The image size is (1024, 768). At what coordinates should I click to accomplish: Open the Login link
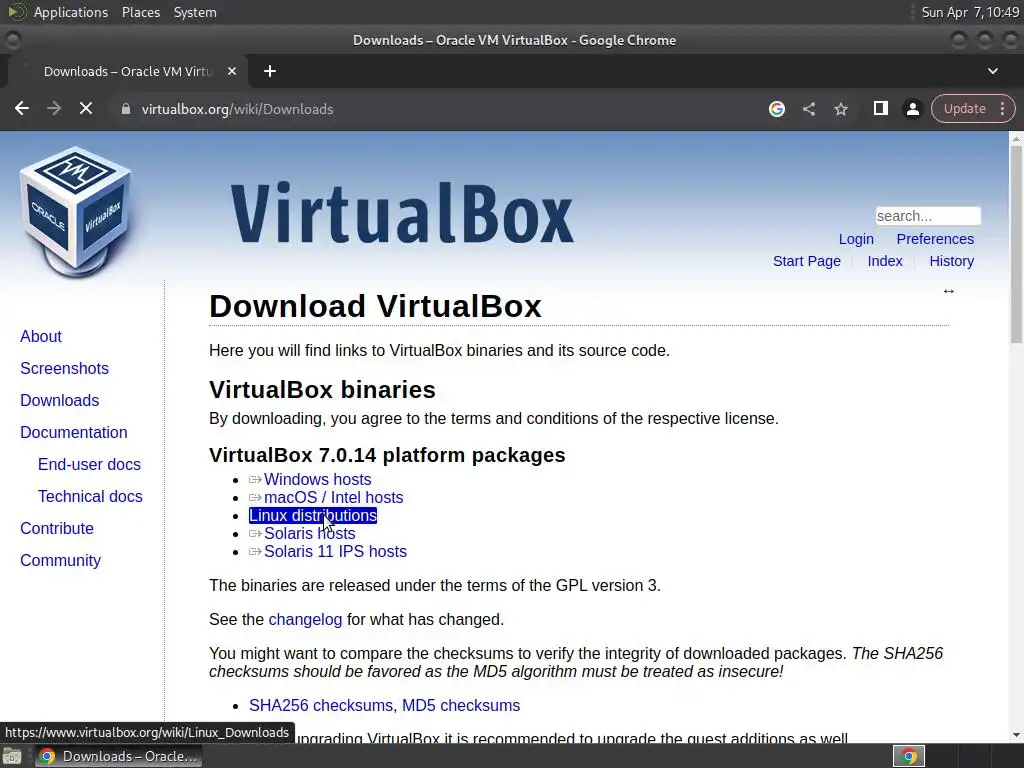click(x=856, y=239)
